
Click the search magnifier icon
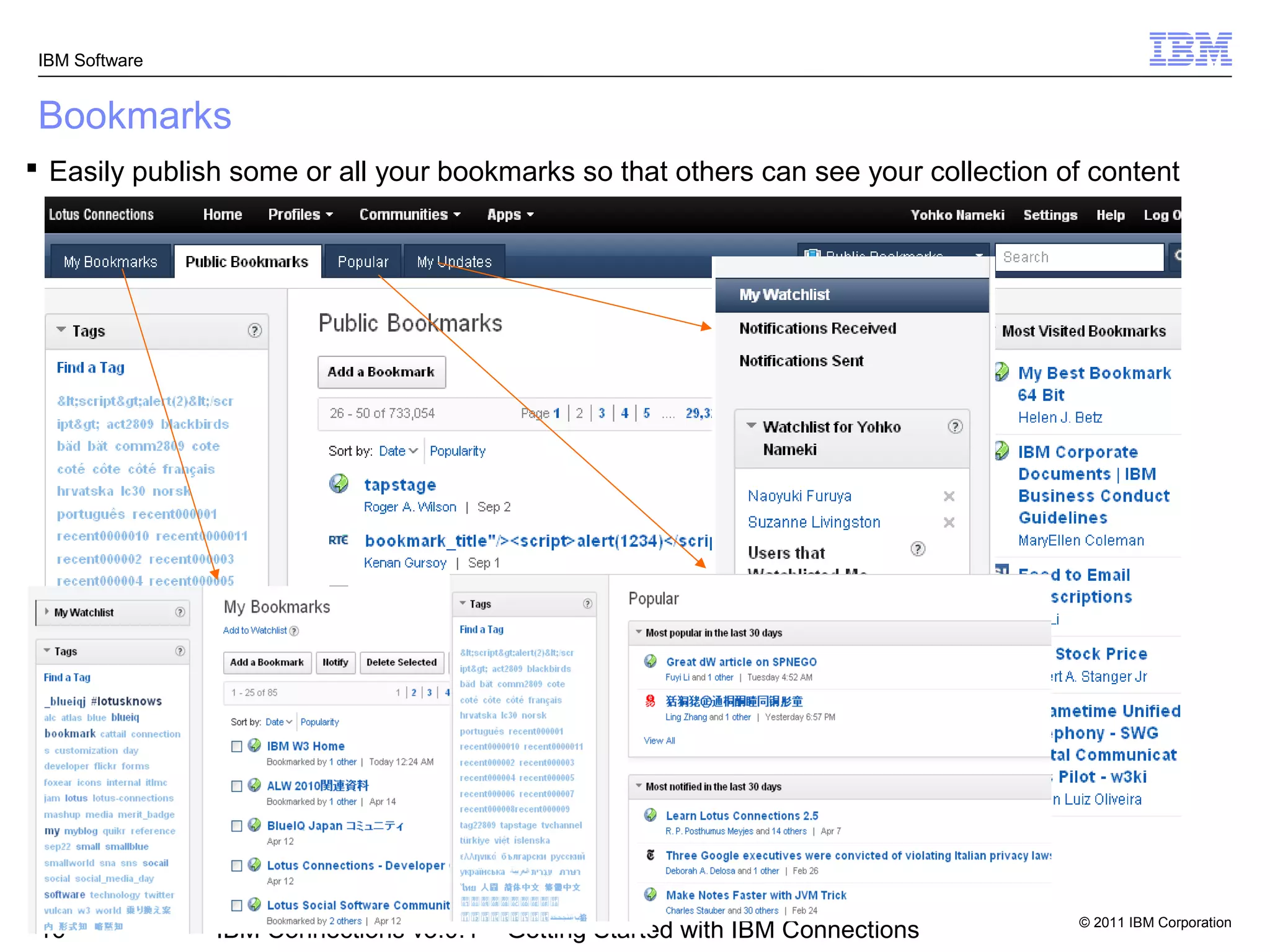coord(1176,257)
